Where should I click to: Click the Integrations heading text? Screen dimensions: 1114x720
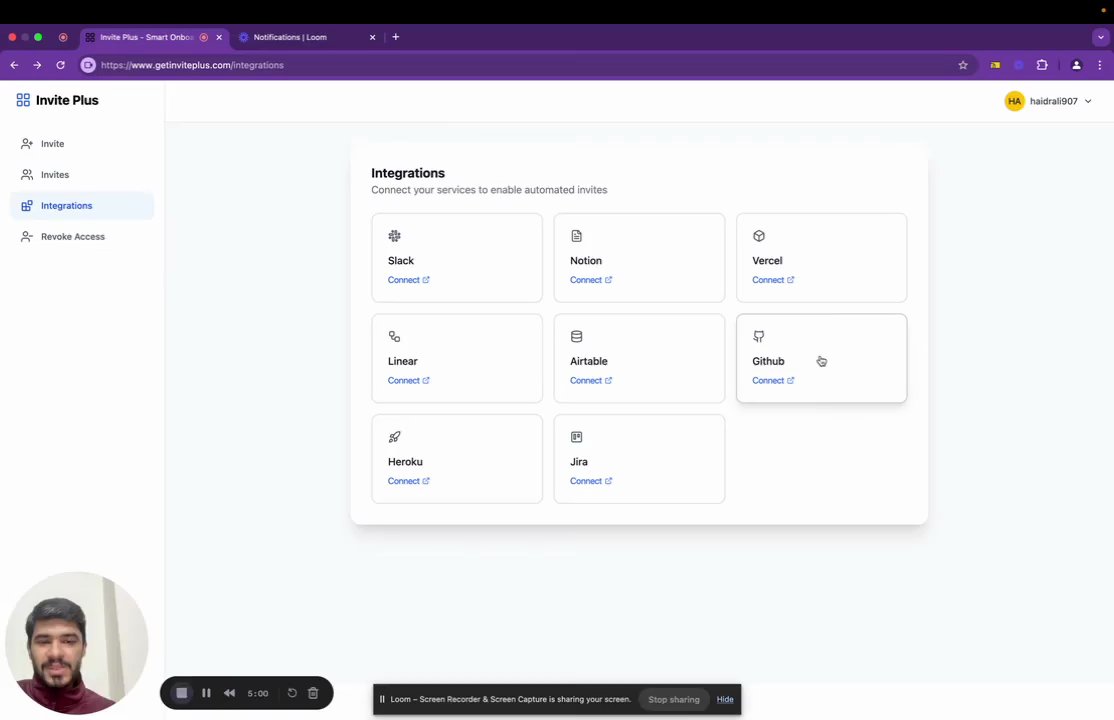(x=408, y=173)
